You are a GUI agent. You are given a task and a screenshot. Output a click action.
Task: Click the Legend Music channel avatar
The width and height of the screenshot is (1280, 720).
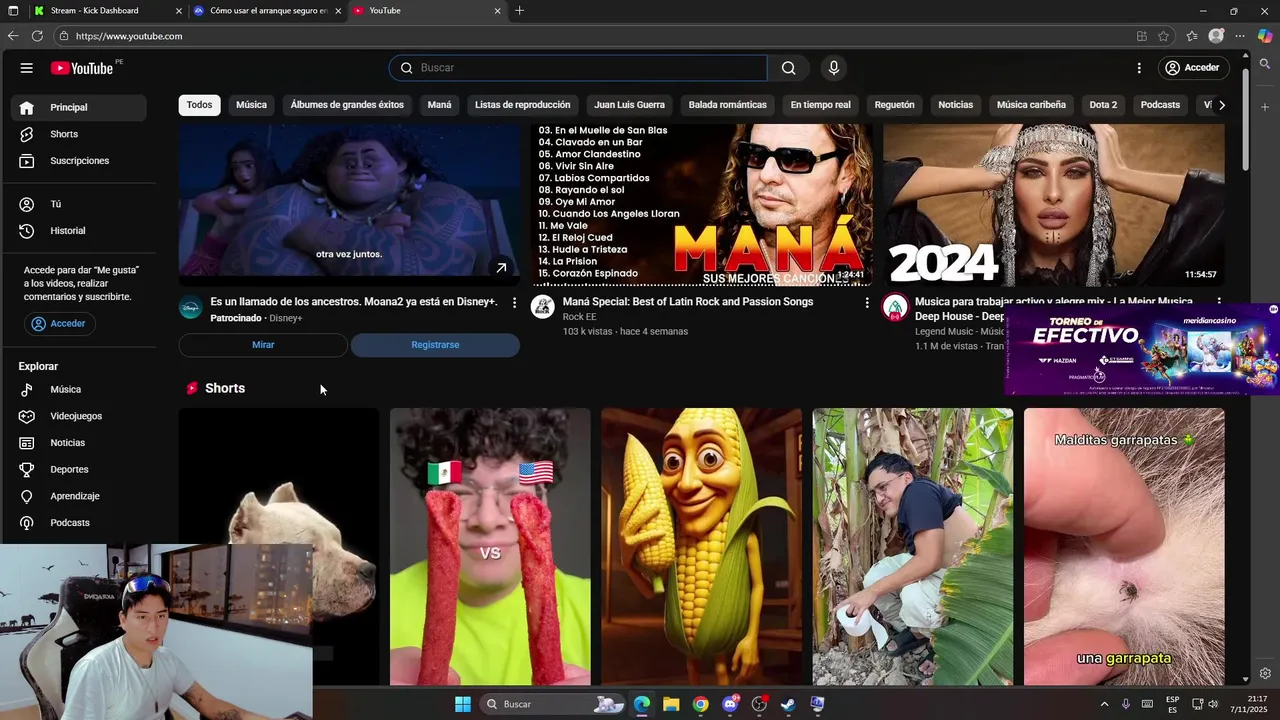[x=895, y=307]
